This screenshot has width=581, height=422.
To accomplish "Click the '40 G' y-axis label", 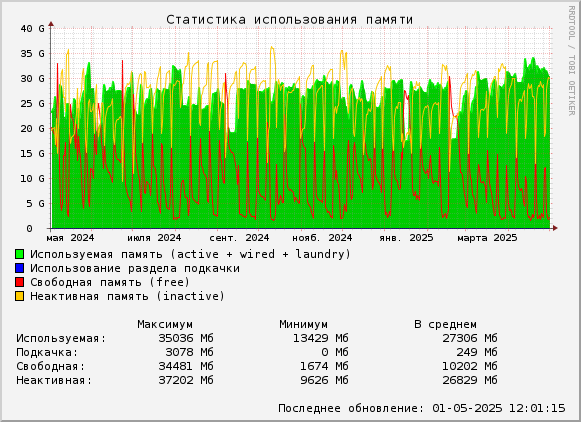I will click(x=33, y=29).
